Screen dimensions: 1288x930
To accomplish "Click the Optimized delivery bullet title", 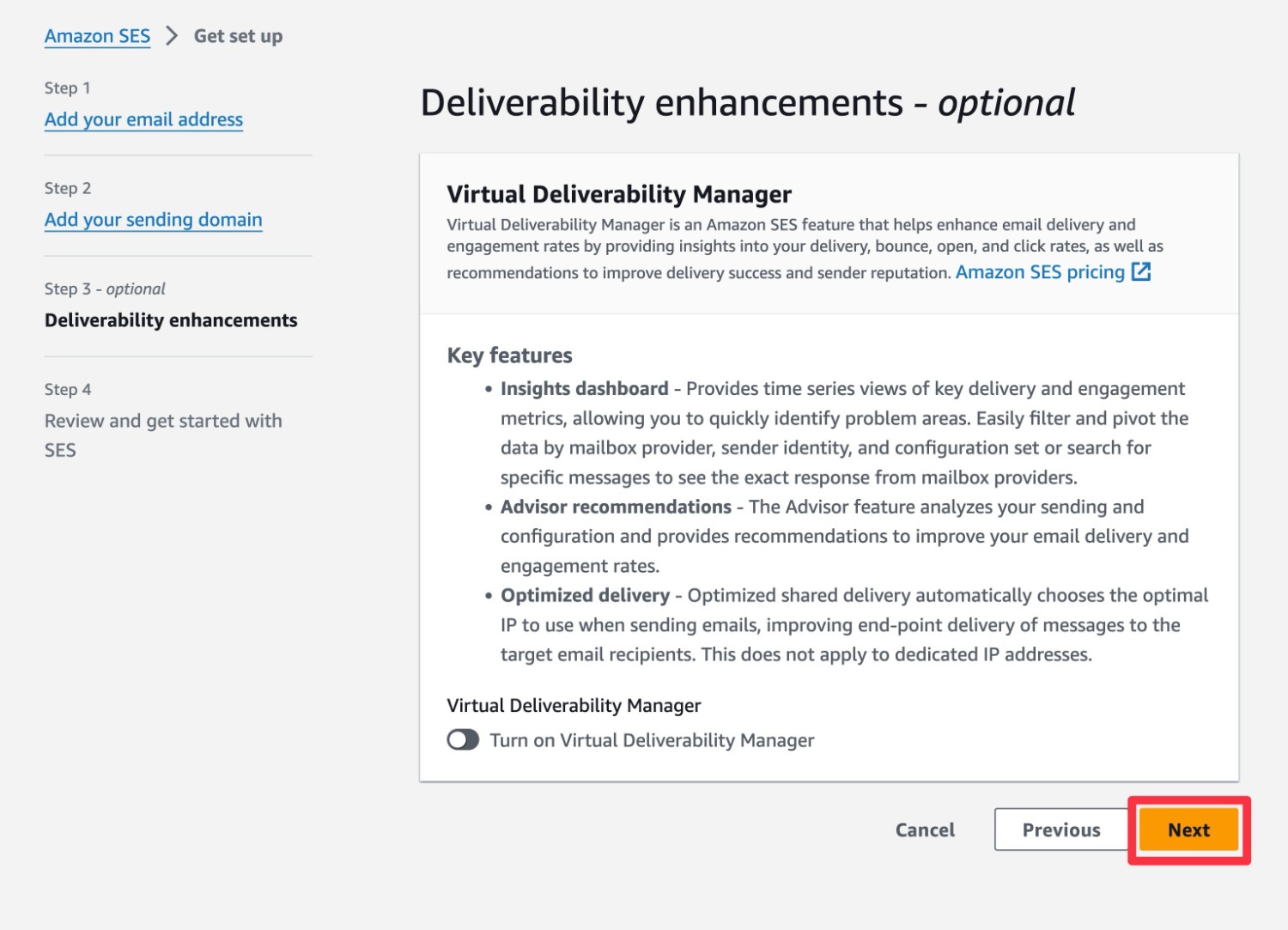I will tap(585, 595).
